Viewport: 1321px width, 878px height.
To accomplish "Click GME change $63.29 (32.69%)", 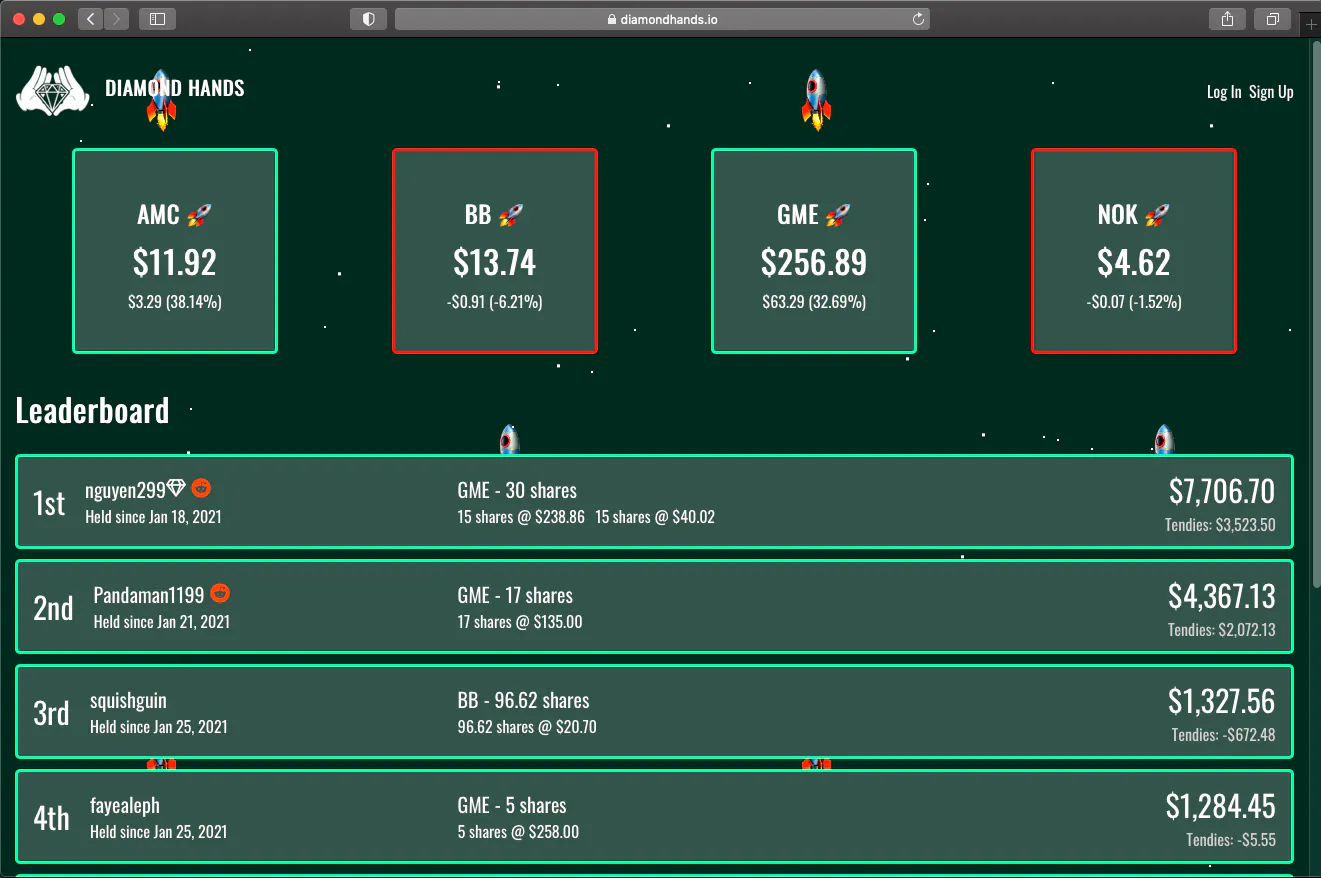I will coord(814,301).
